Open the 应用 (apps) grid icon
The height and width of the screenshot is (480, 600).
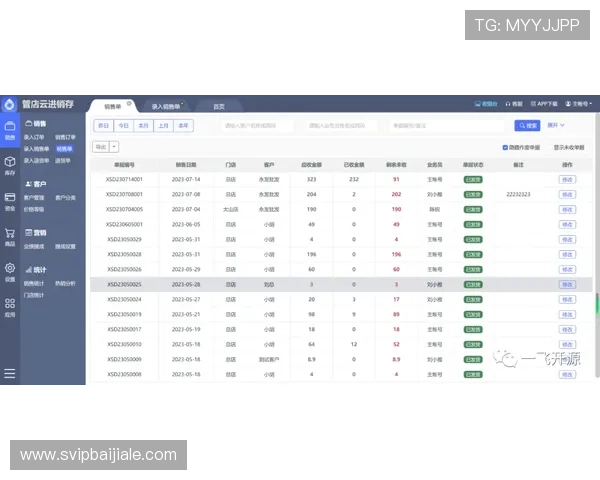9,306
